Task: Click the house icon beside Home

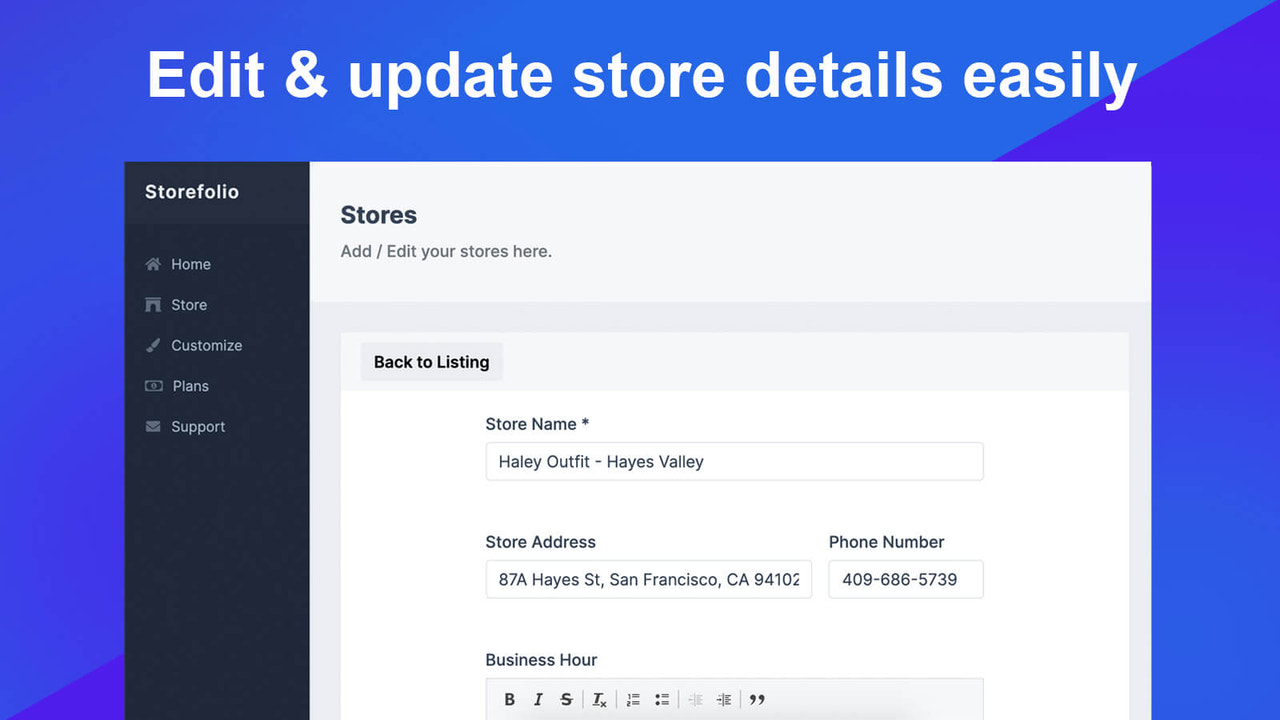Action: tap(153, 264)
